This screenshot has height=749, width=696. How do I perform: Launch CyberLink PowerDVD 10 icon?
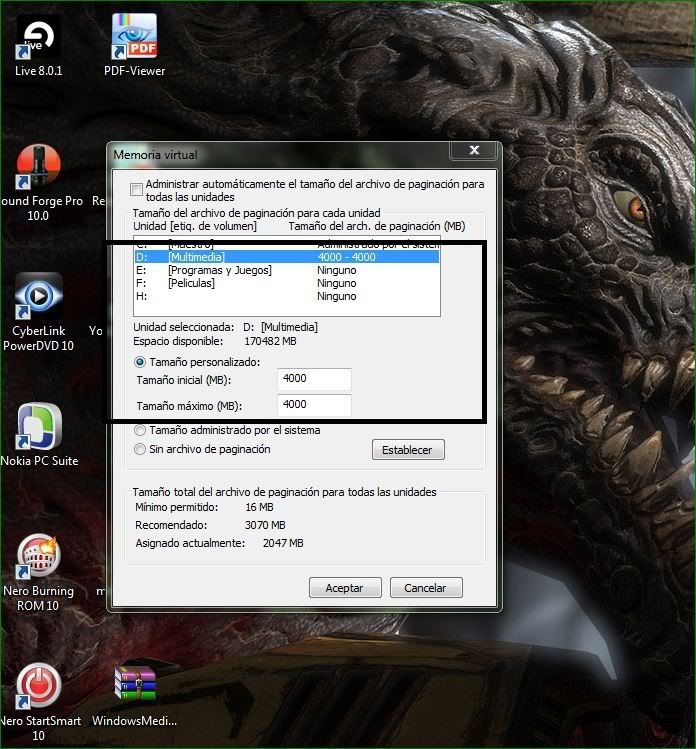coord(38,312)
